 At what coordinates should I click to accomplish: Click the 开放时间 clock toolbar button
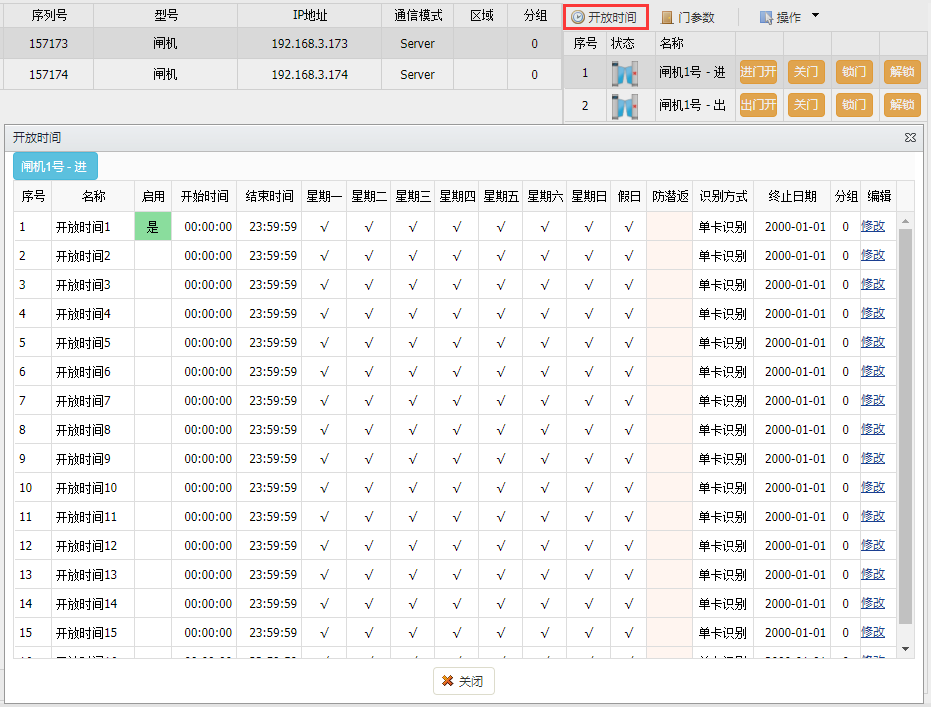605,17
